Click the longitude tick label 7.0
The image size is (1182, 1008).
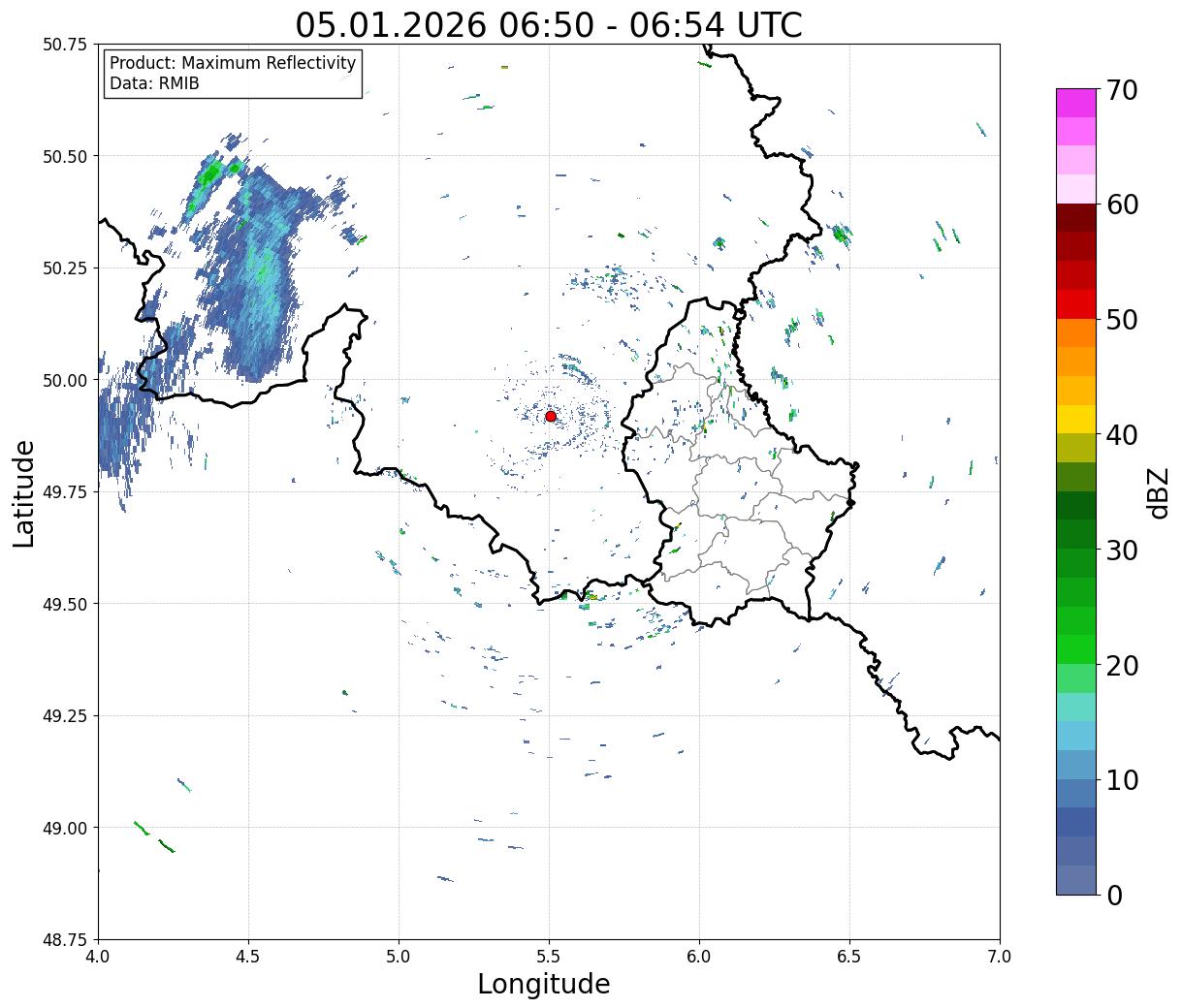click(1000, 957)
